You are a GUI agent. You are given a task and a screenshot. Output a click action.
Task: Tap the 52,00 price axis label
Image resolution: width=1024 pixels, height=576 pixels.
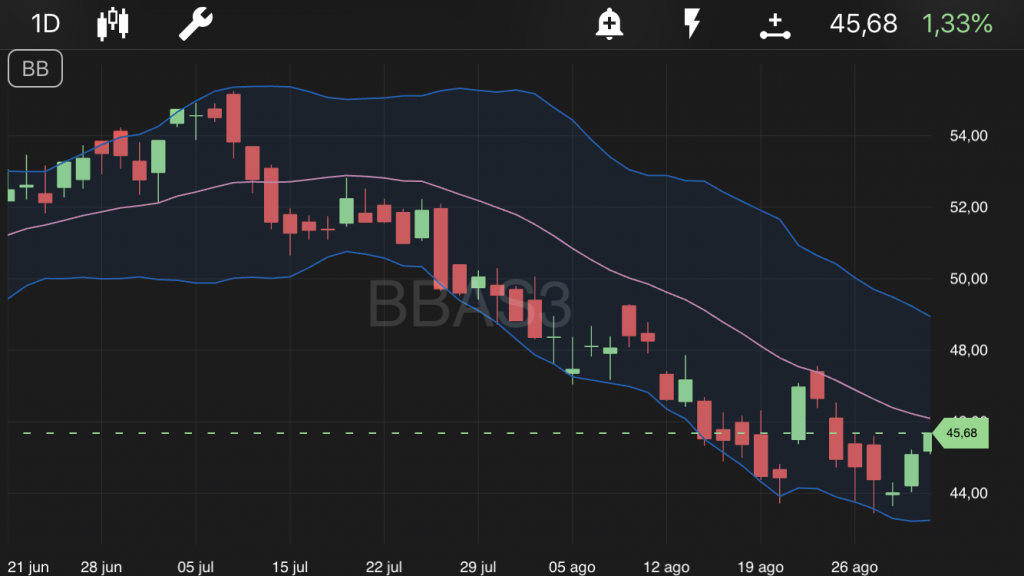coord(968,207)
